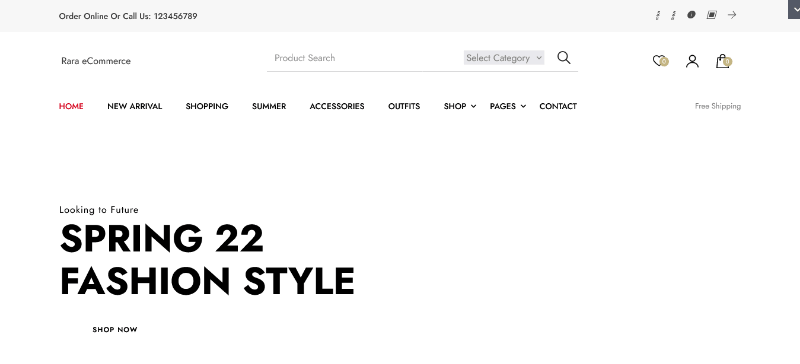Image resolution: width=800 pixels, height=364 pixels.
Task: Click the Free Shipping link
Action: tap(718, 106)
